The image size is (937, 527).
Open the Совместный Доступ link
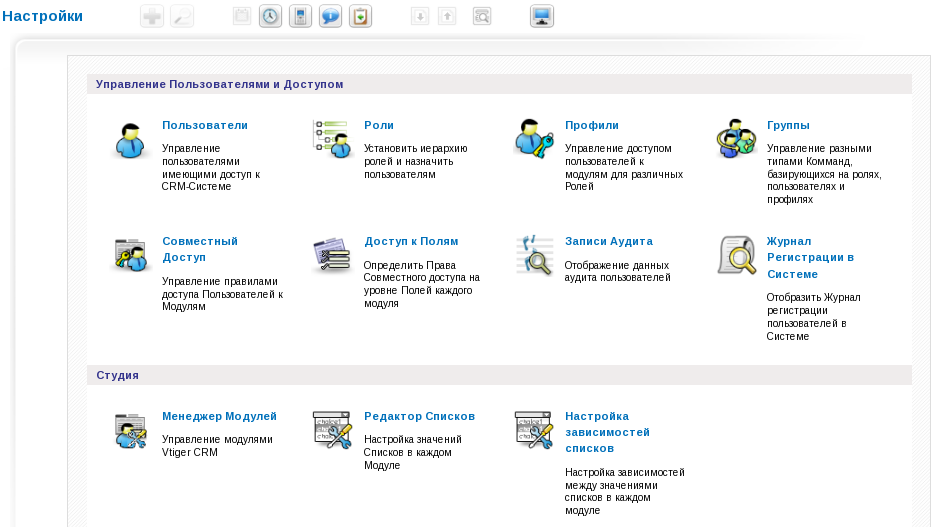[x=200, y=249]
